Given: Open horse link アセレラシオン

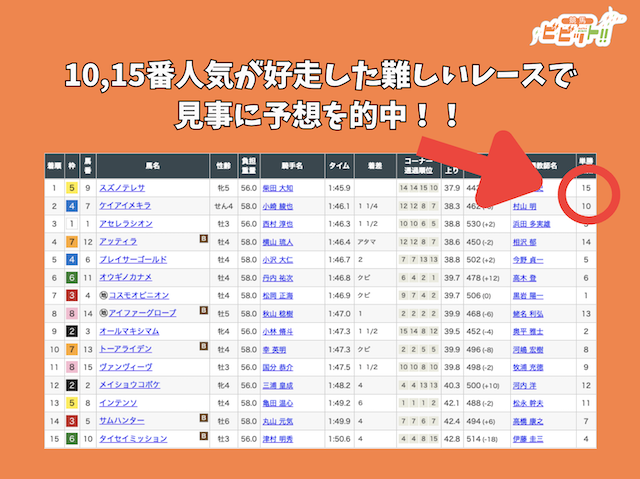Looking at the screenshot, I should (x=126, y=224).
